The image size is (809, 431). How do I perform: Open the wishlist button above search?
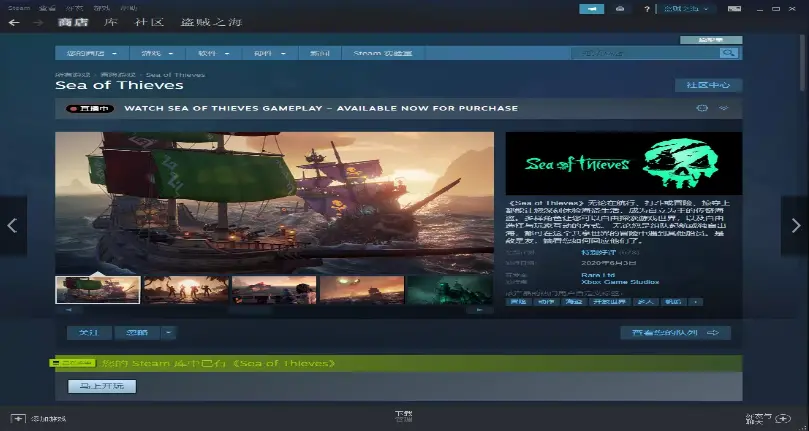point(711,40)
